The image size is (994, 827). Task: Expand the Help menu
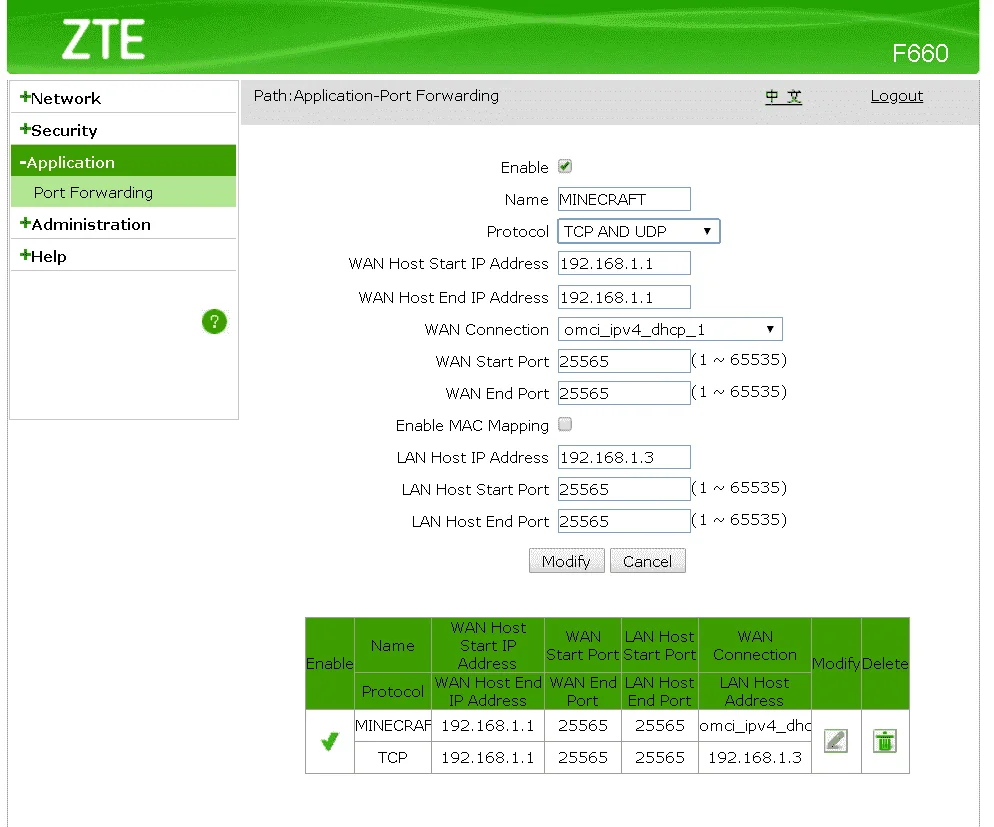coord(43,257)
